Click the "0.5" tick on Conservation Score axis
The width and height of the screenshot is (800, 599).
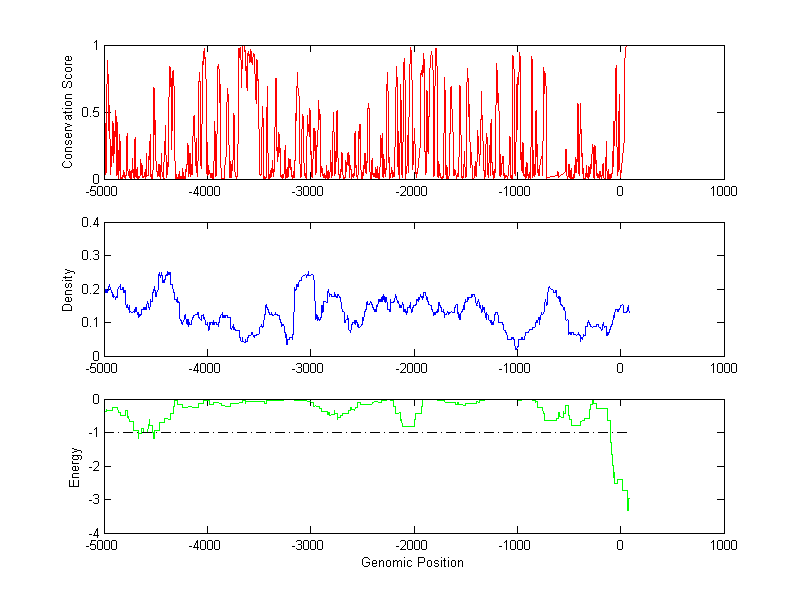coord(88,112)
